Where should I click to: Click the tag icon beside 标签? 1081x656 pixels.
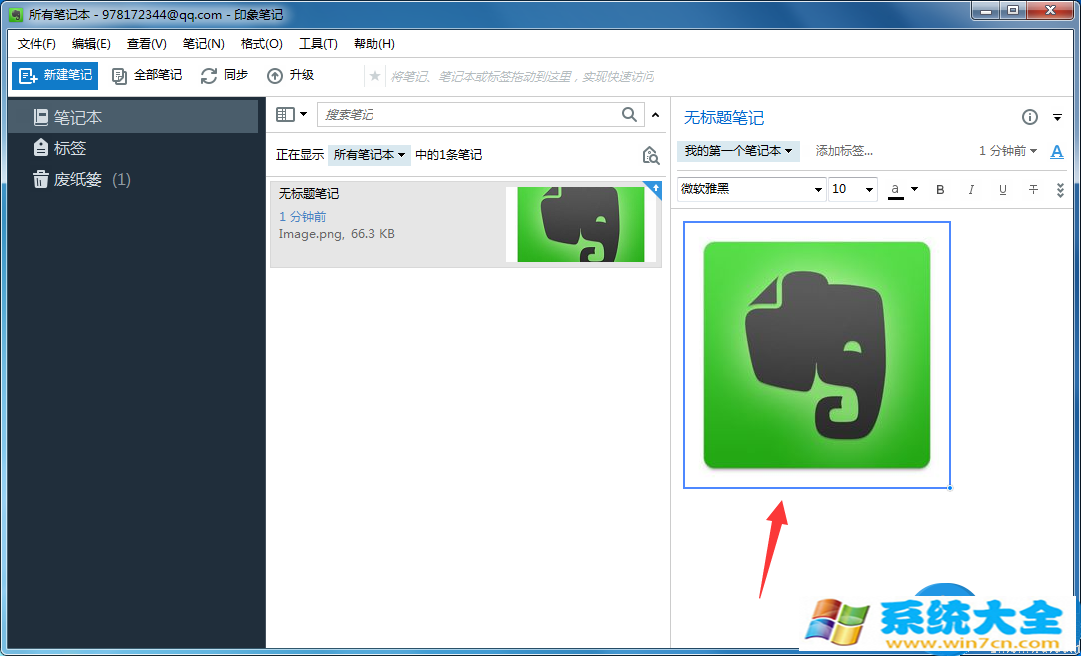41,147
